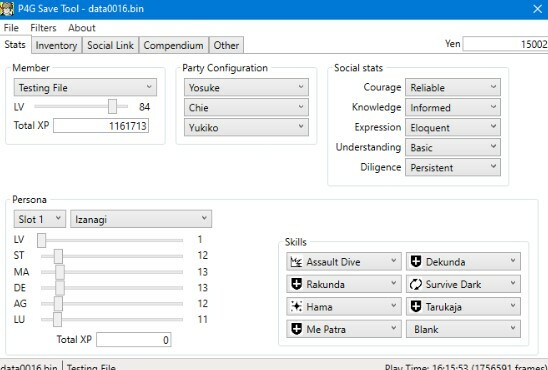548x370 pixels.
Task: Open the persona Slot 1 dropdown
Action: 40,219
